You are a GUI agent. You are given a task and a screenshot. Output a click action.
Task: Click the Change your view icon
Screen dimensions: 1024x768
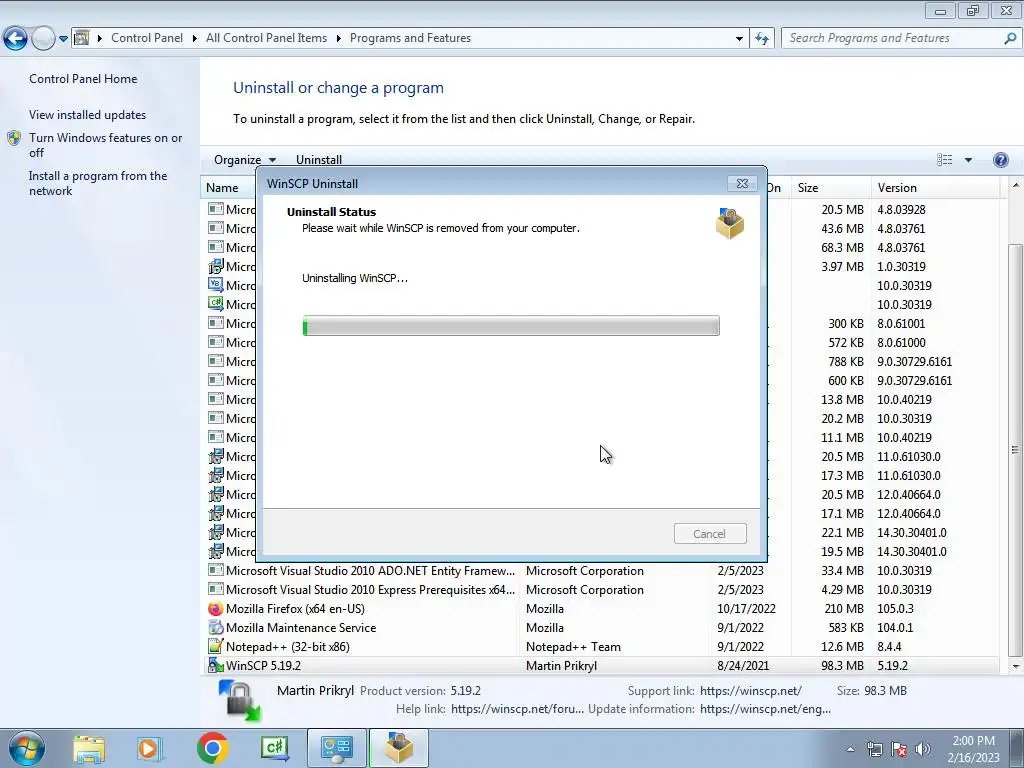point(944,160)
